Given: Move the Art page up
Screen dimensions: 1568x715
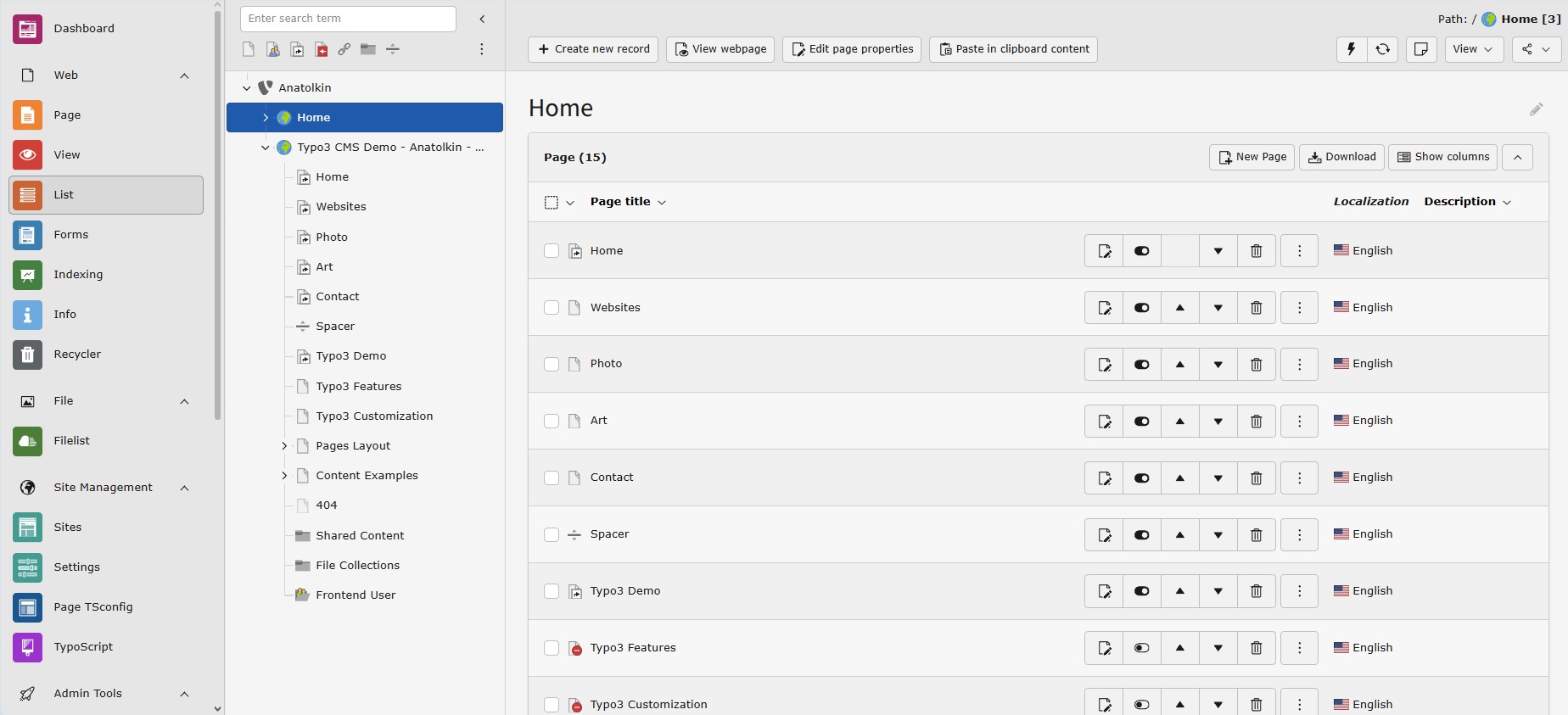Looking at the screenshot, I should coord(1179,422).
